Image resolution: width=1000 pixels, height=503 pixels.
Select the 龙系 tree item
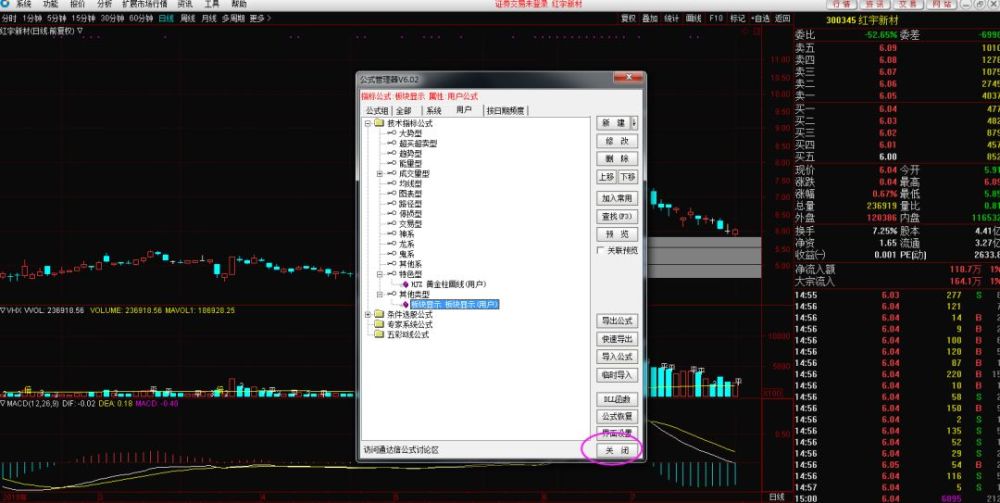click(x=406, y=244)
